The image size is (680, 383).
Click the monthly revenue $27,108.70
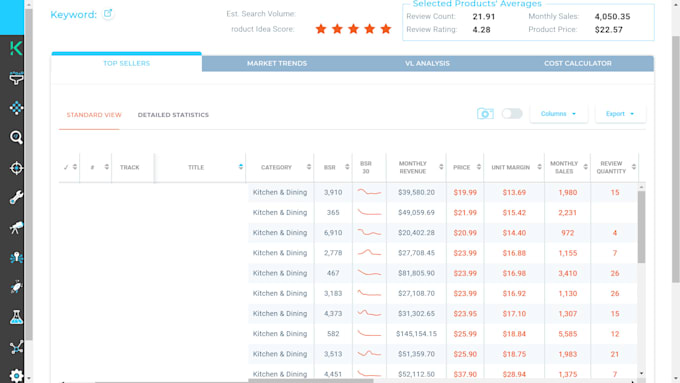tap(416, 294)
